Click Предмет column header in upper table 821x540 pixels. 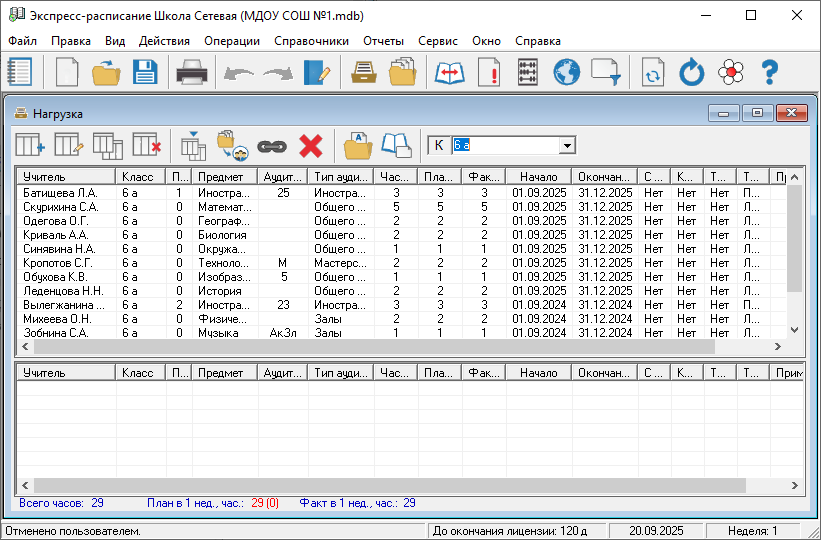click(225, 177)
